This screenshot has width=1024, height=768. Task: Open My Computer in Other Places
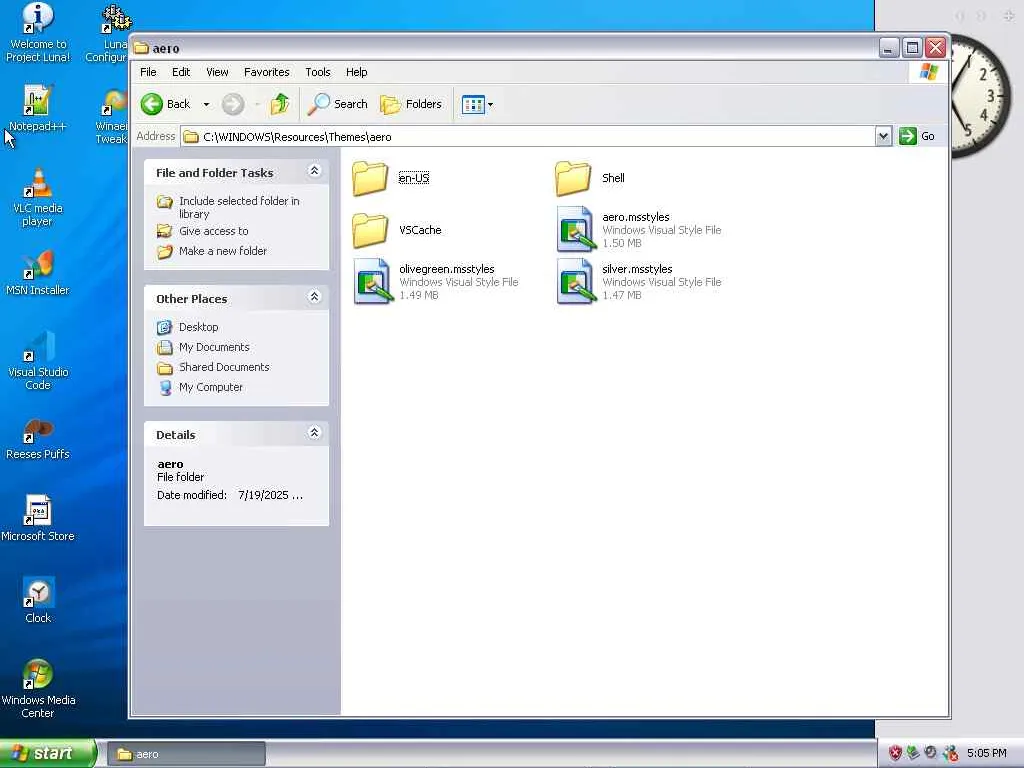[211, 387]
